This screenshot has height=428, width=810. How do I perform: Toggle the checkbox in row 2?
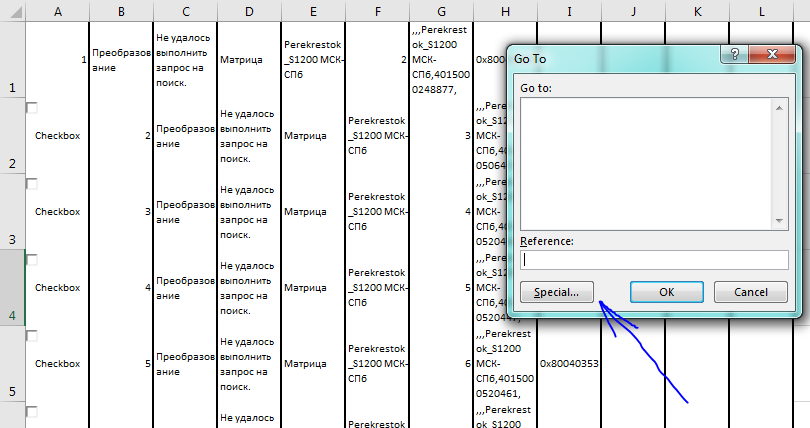[32, 108]
